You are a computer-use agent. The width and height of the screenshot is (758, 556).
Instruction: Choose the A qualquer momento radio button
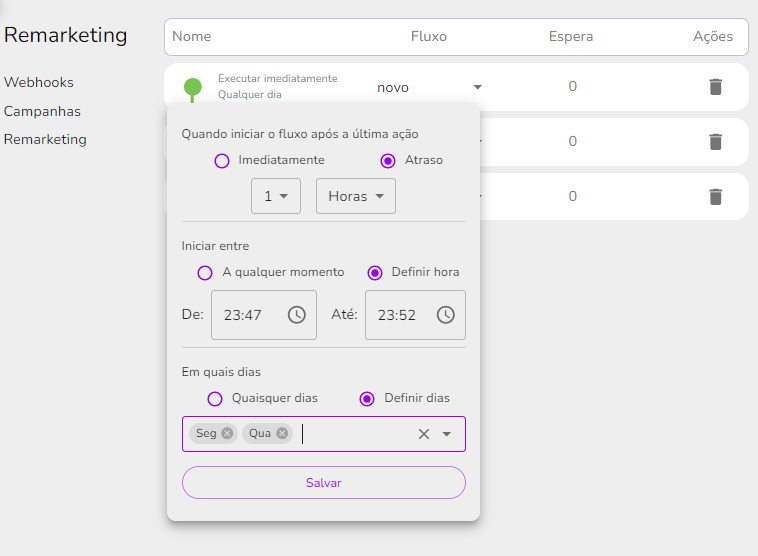(205, 273)
